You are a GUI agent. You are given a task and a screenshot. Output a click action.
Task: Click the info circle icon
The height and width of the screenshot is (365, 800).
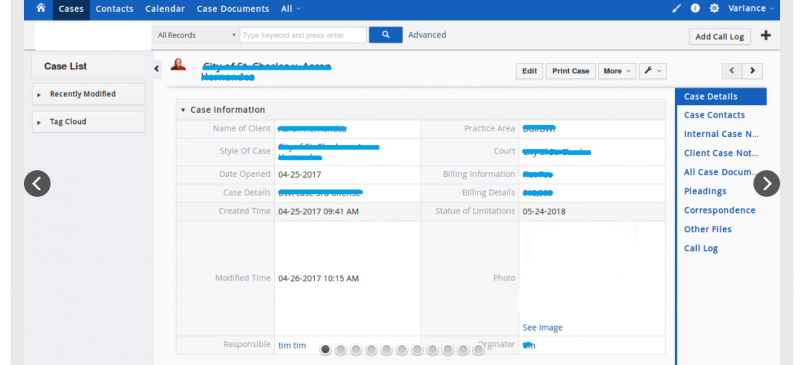tap(695, 8)
